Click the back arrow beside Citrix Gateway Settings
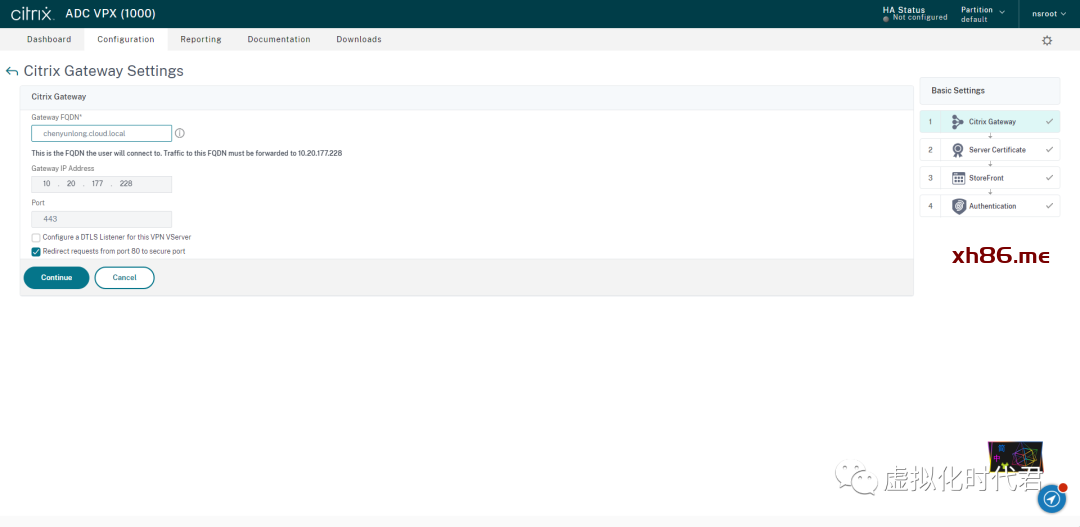1080x527 pixels. point(11,71)
